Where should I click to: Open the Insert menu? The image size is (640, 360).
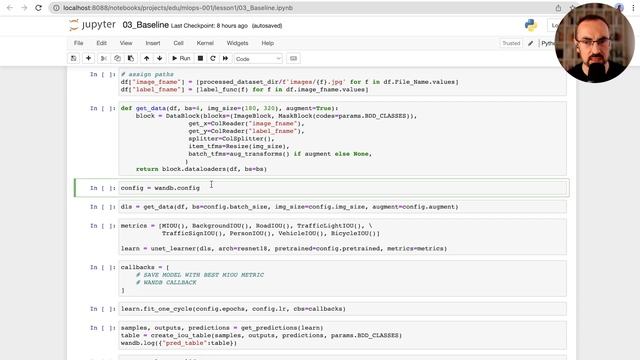coord(153,43)
